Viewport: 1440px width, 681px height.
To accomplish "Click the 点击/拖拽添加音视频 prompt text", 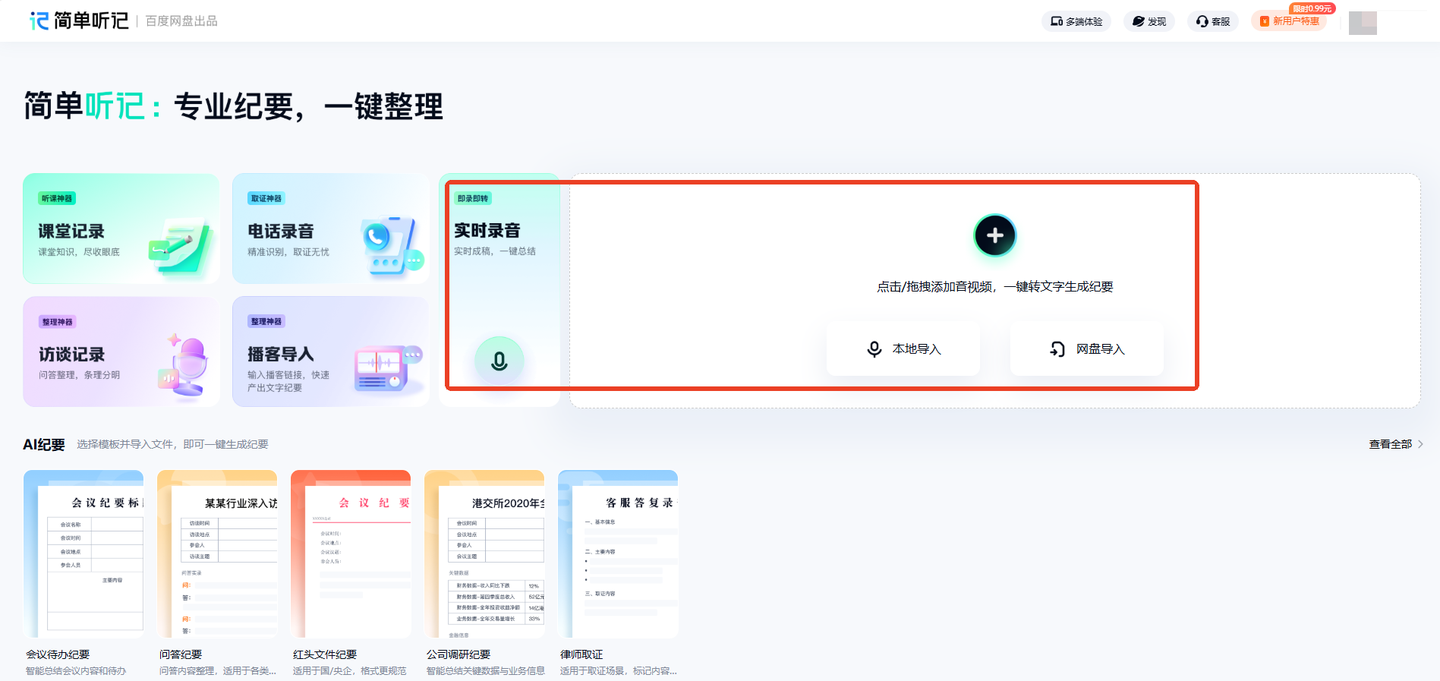I will (x=995, y=287).
